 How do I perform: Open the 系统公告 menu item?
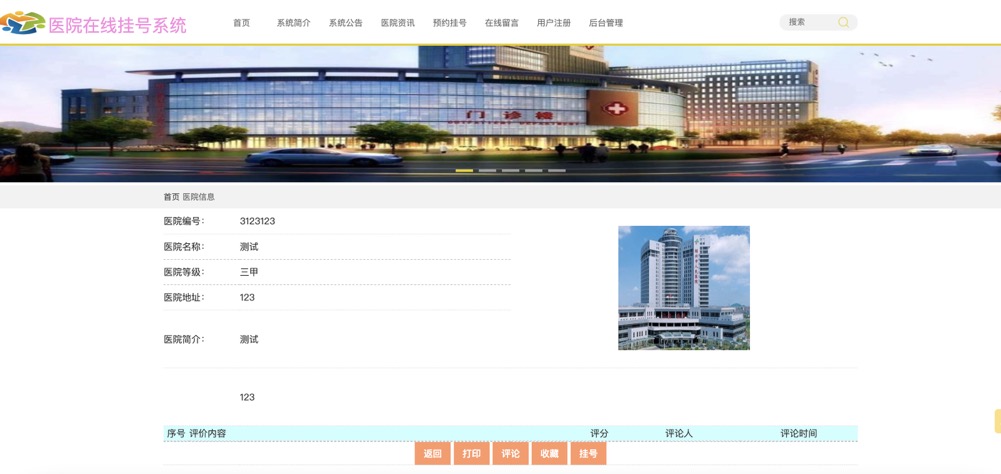point(345,23)
